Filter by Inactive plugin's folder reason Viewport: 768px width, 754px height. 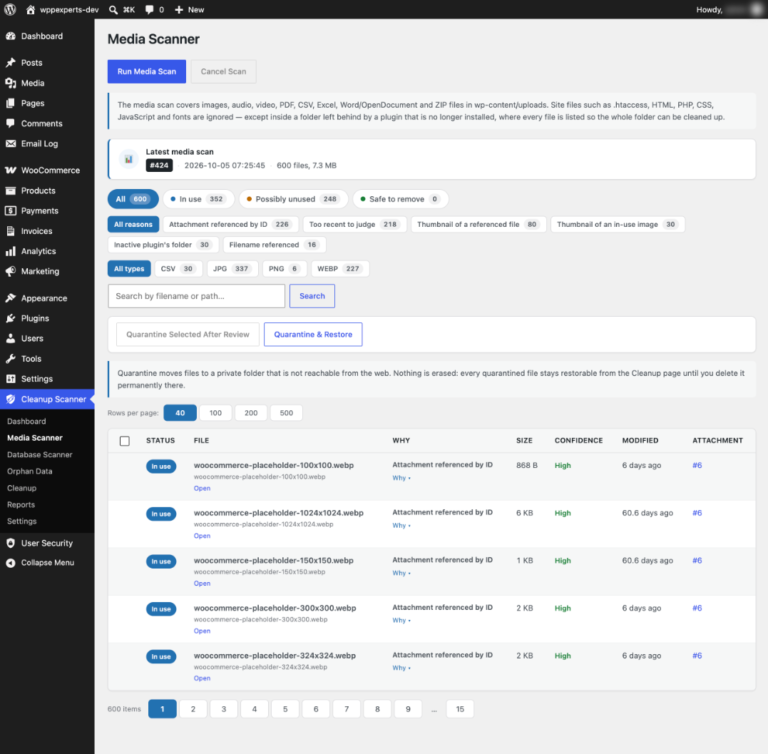(x=163, y=244)
